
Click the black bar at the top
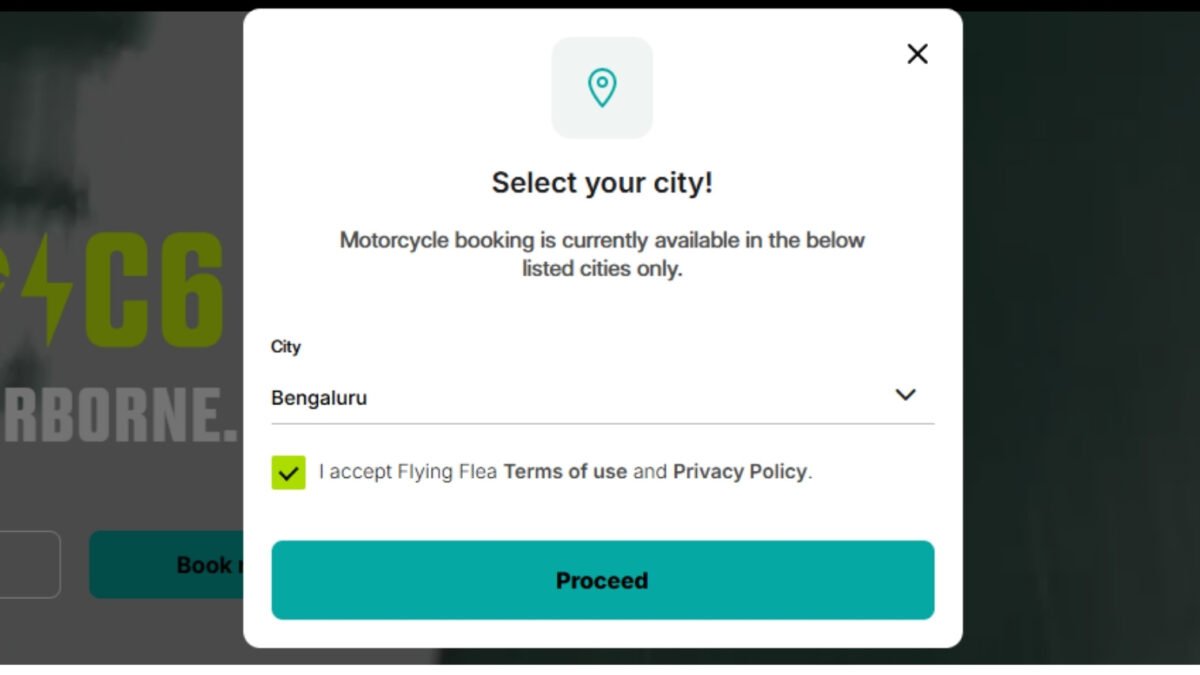600,4
